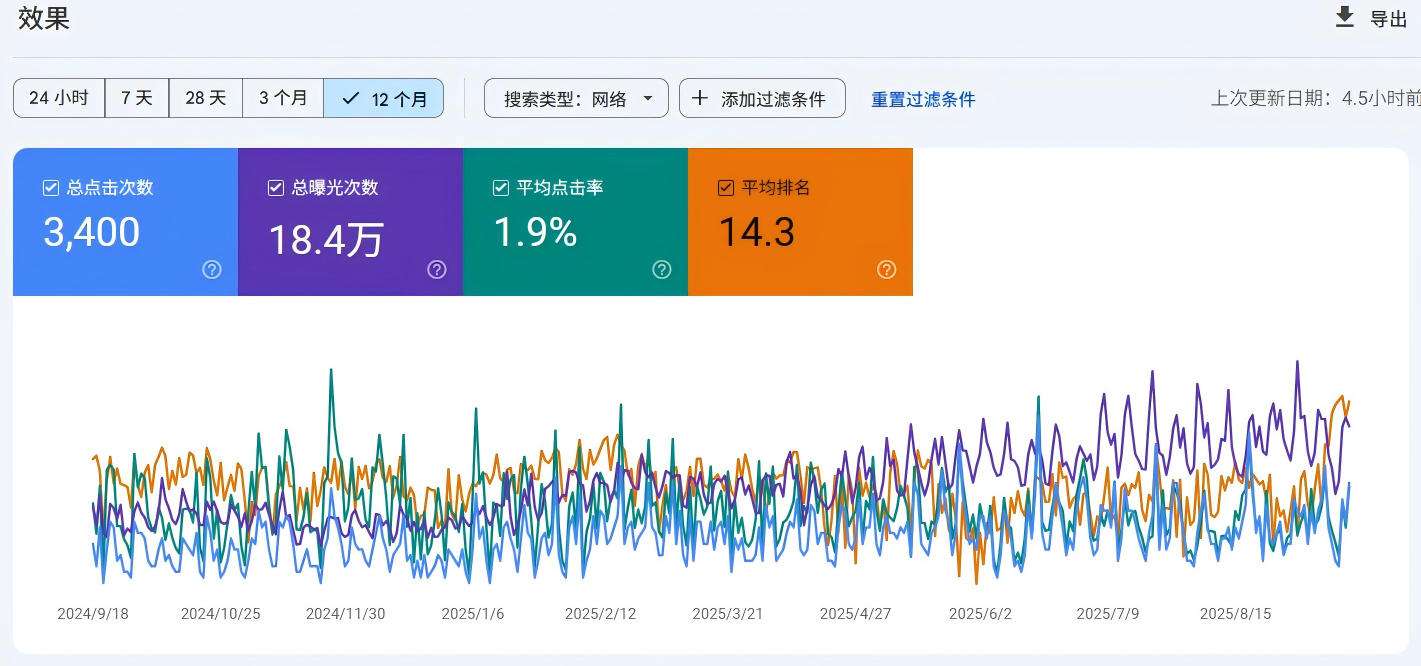Screen dimensions: 1421x666
Task: Select the 3 个月 date range
Action: (283, 98)
